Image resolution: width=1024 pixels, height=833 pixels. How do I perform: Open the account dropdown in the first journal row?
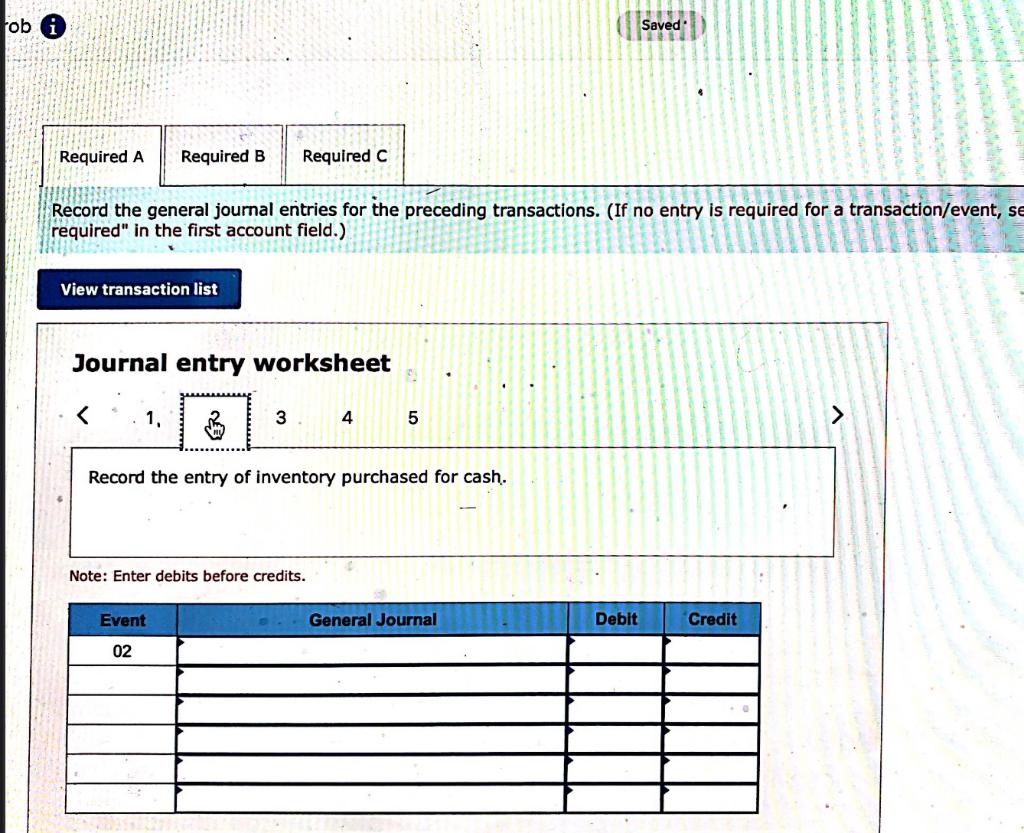(180, 647)
